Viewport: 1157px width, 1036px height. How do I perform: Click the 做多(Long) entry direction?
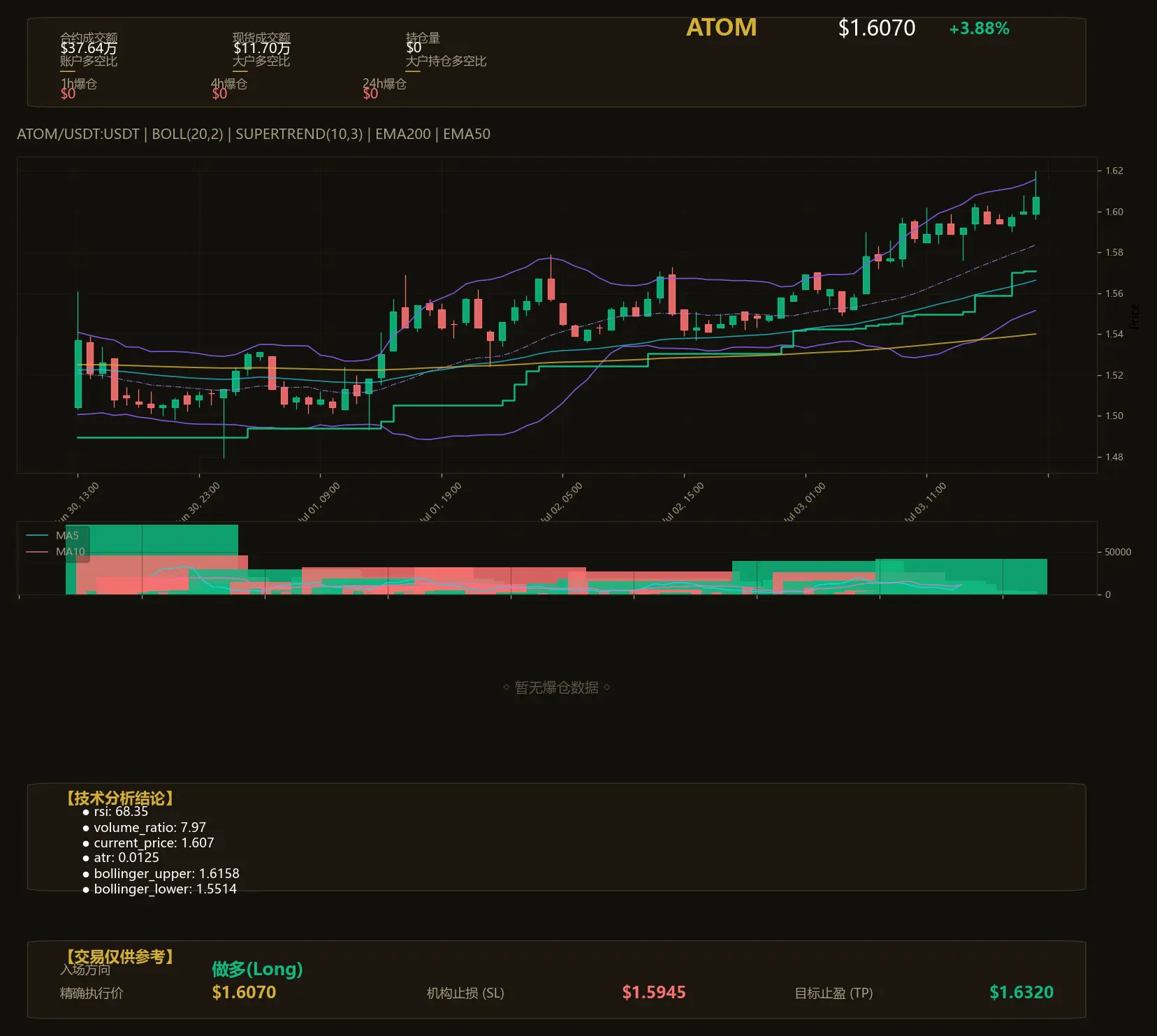click(x=257, y=969)
